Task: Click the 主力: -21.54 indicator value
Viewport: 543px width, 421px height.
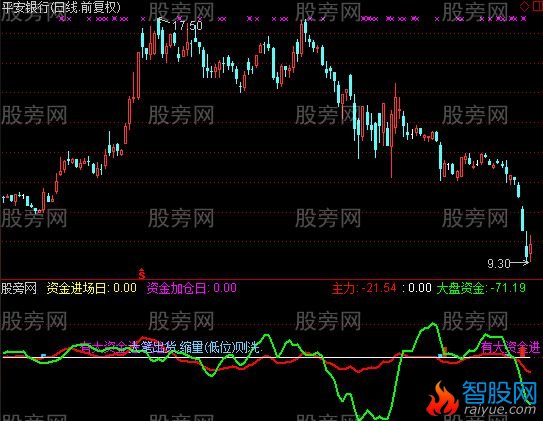Action: pos(364,288)
